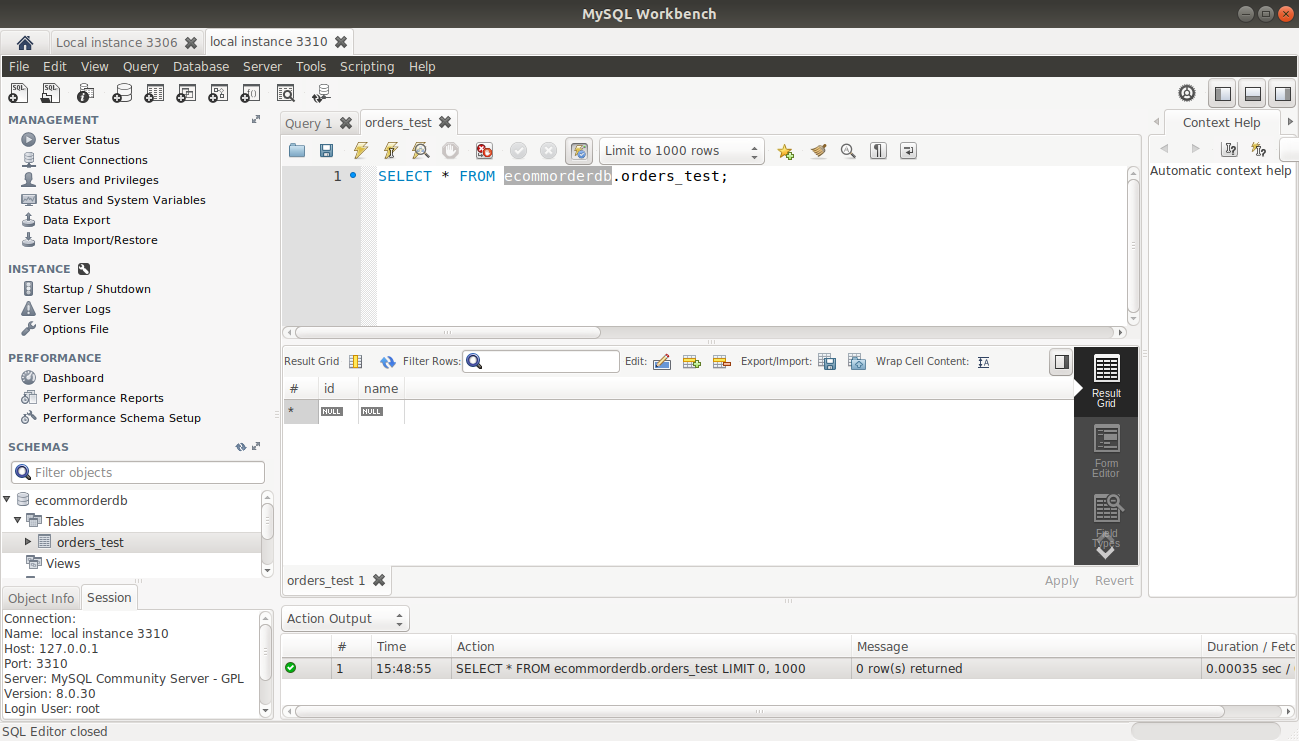Refresh the Schemas list
The width and height of the screenshot is (1299, 741).
click(238, 446)
